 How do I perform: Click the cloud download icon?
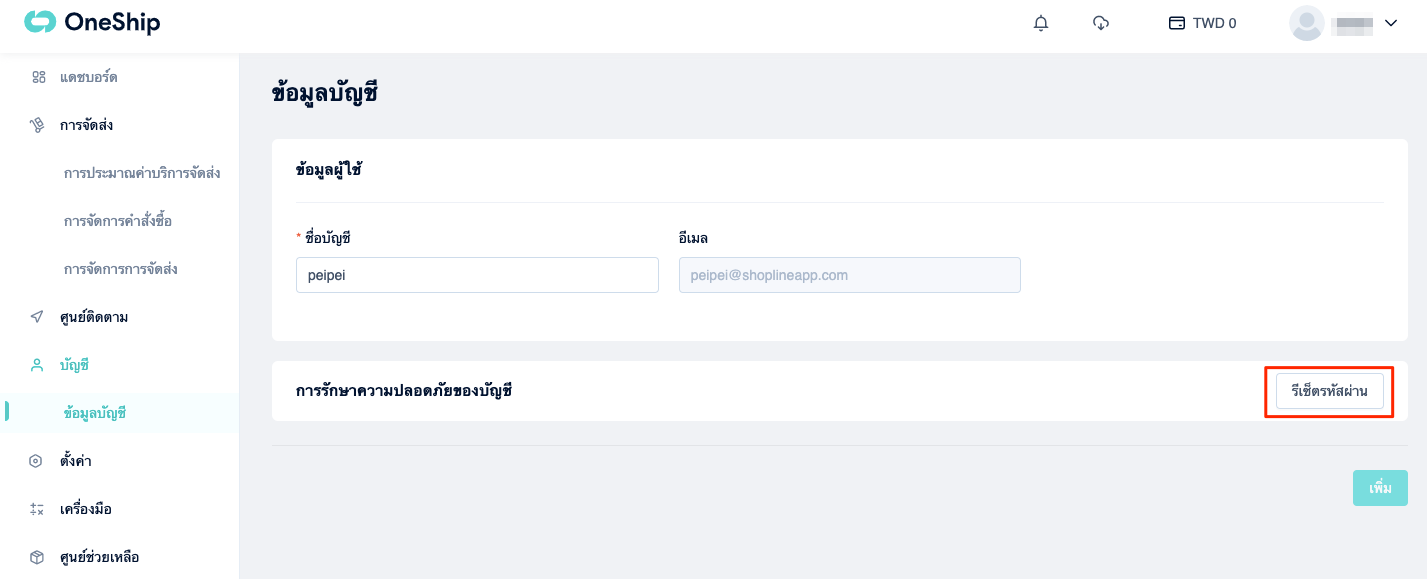pos(1101,23)
